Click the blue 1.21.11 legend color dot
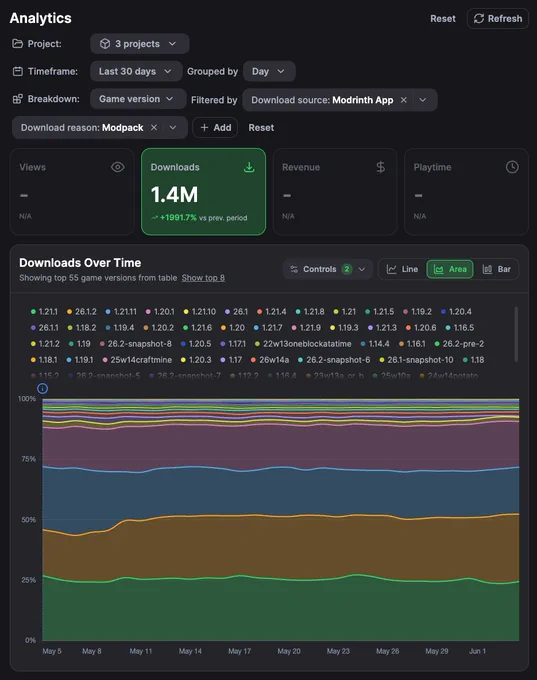Viewport: 537px width, 680px height. (108, 312)
